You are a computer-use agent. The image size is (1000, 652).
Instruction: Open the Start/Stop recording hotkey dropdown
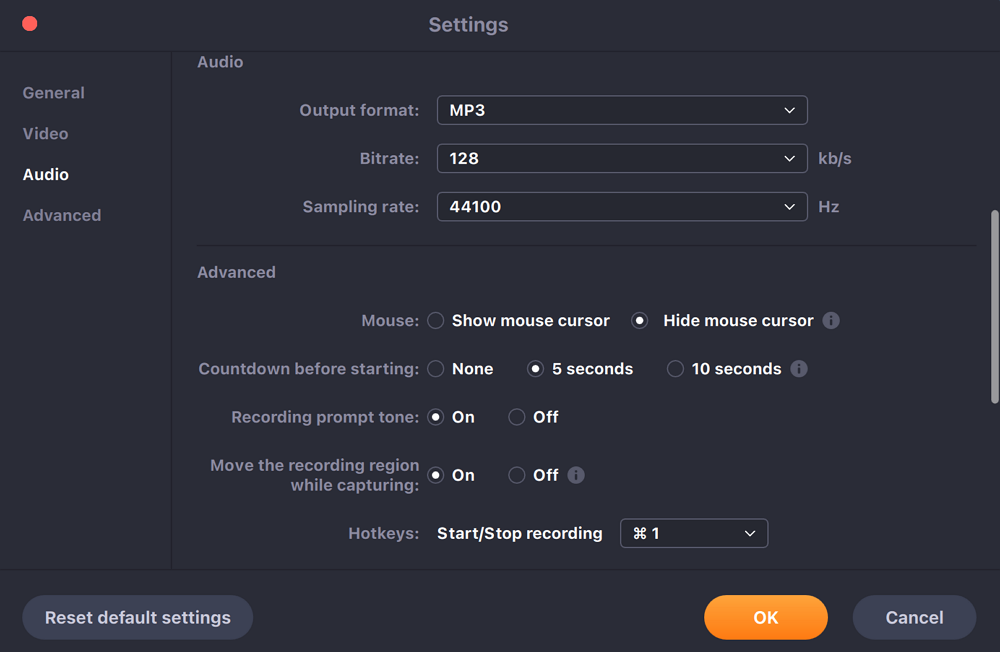[694, 533]
